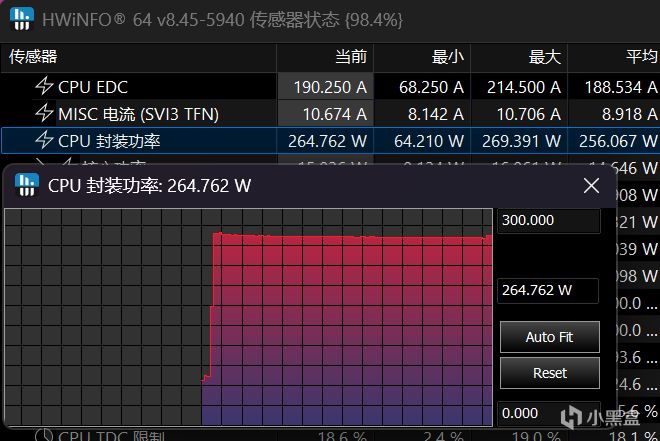Click MISC minimum value 8.142 A
Viewport: 660px width, 441px height.
(436, 114)
